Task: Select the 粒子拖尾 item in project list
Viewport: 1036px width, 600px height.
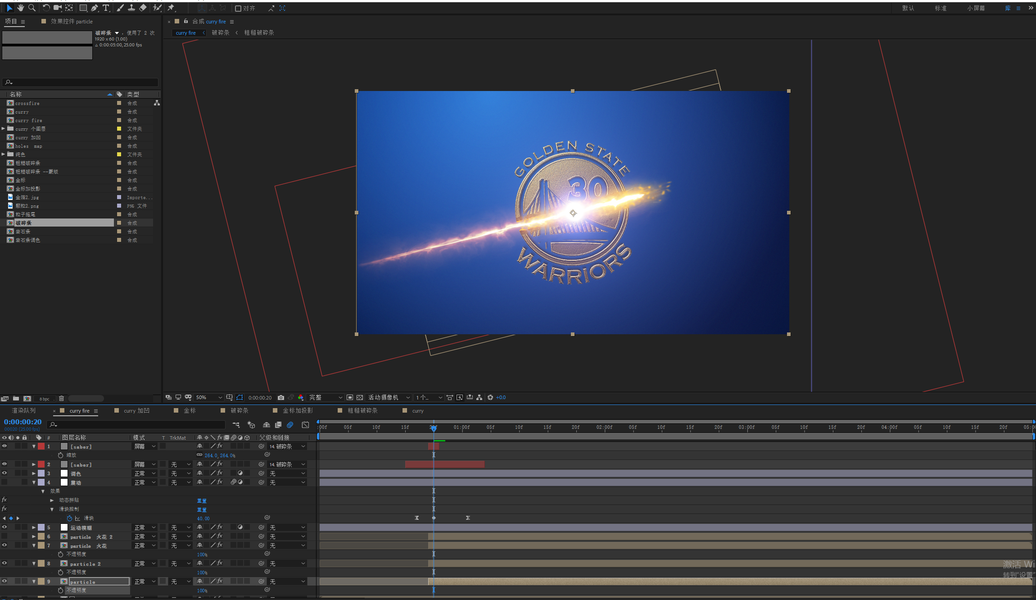Action: (x=25, y=214)
